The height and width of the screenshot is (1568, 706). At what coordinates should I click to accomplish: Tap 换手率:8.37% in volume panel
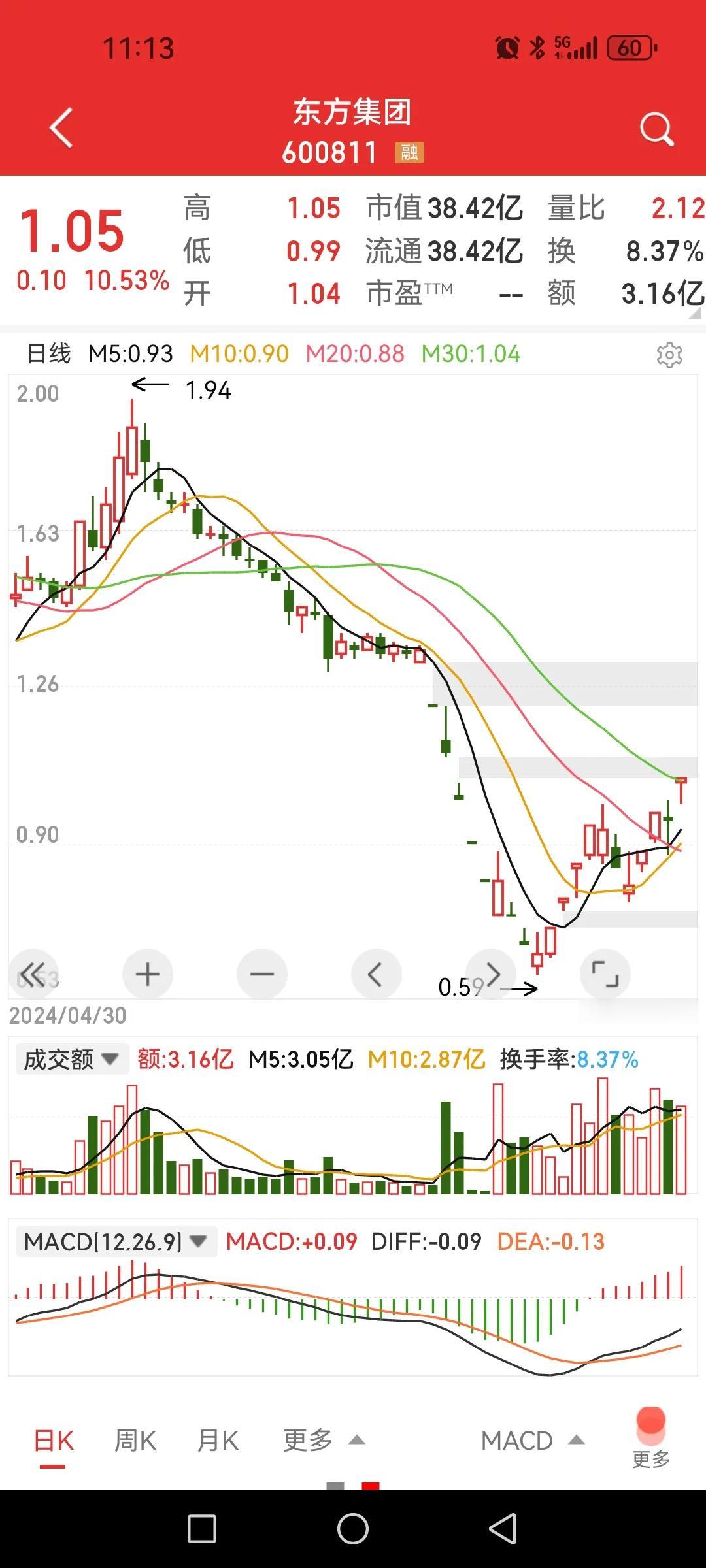pyautogui.click(x=569, y=1059)
